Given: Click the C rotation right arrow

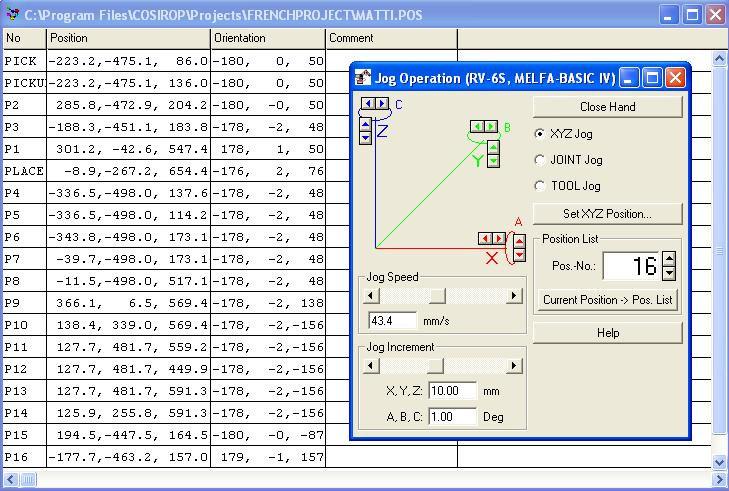Looking at the screenshot, I should click(x=382, y=103).
